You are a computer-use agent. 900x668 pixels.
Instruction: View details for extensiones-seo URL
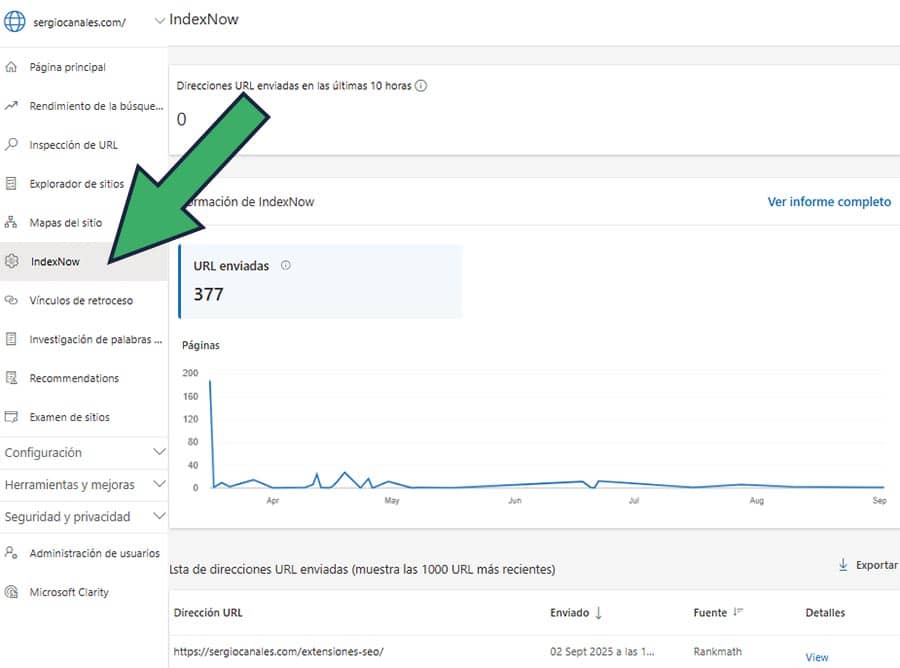click(x=816, y=655)
